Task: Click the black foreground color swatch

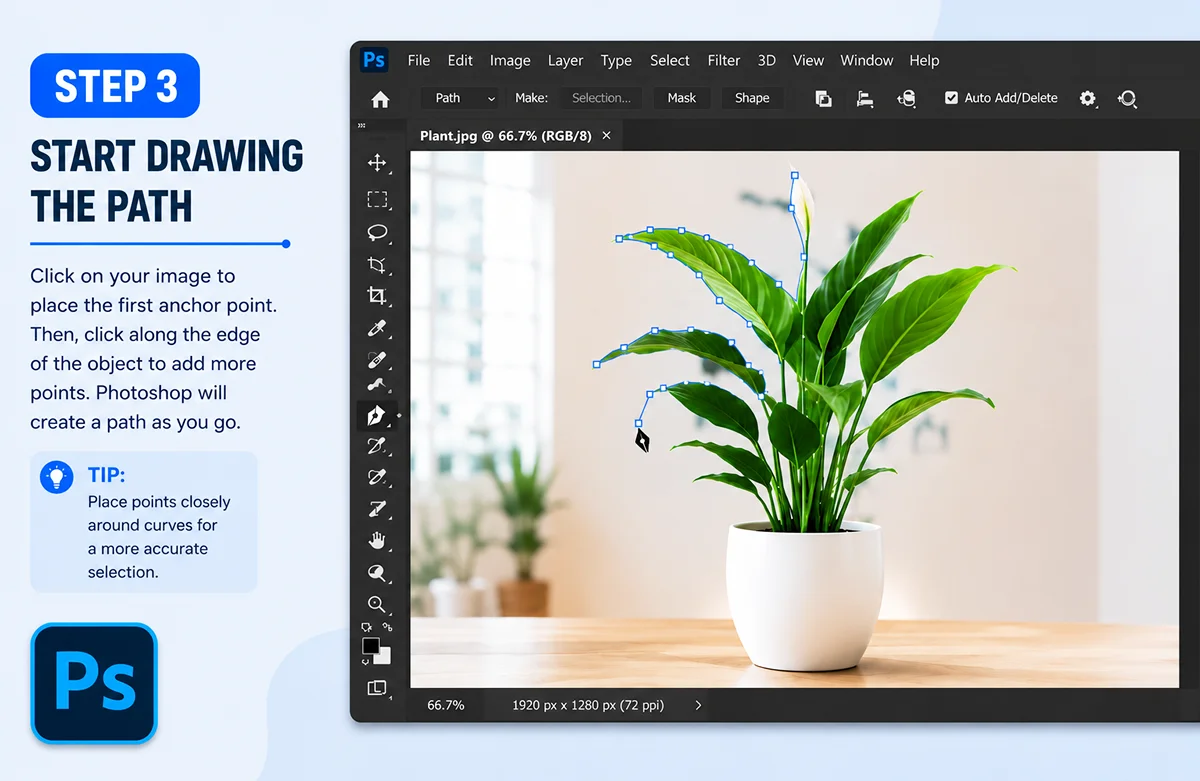Action: click(370, 646)
